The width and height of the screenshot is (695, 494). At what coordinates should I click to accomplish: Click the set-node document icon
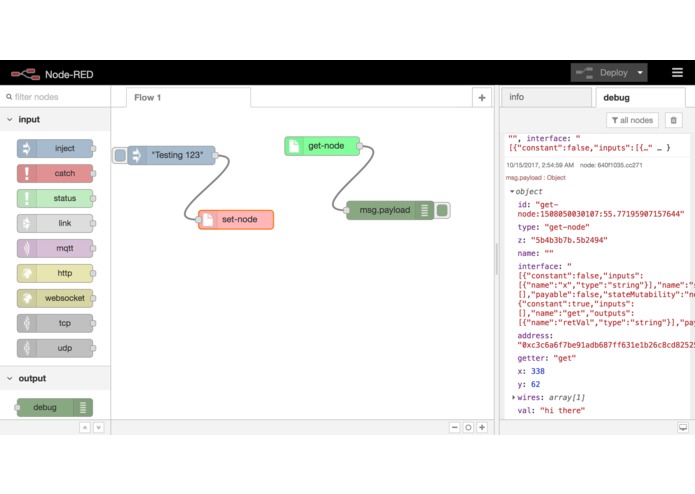[207, 219]
